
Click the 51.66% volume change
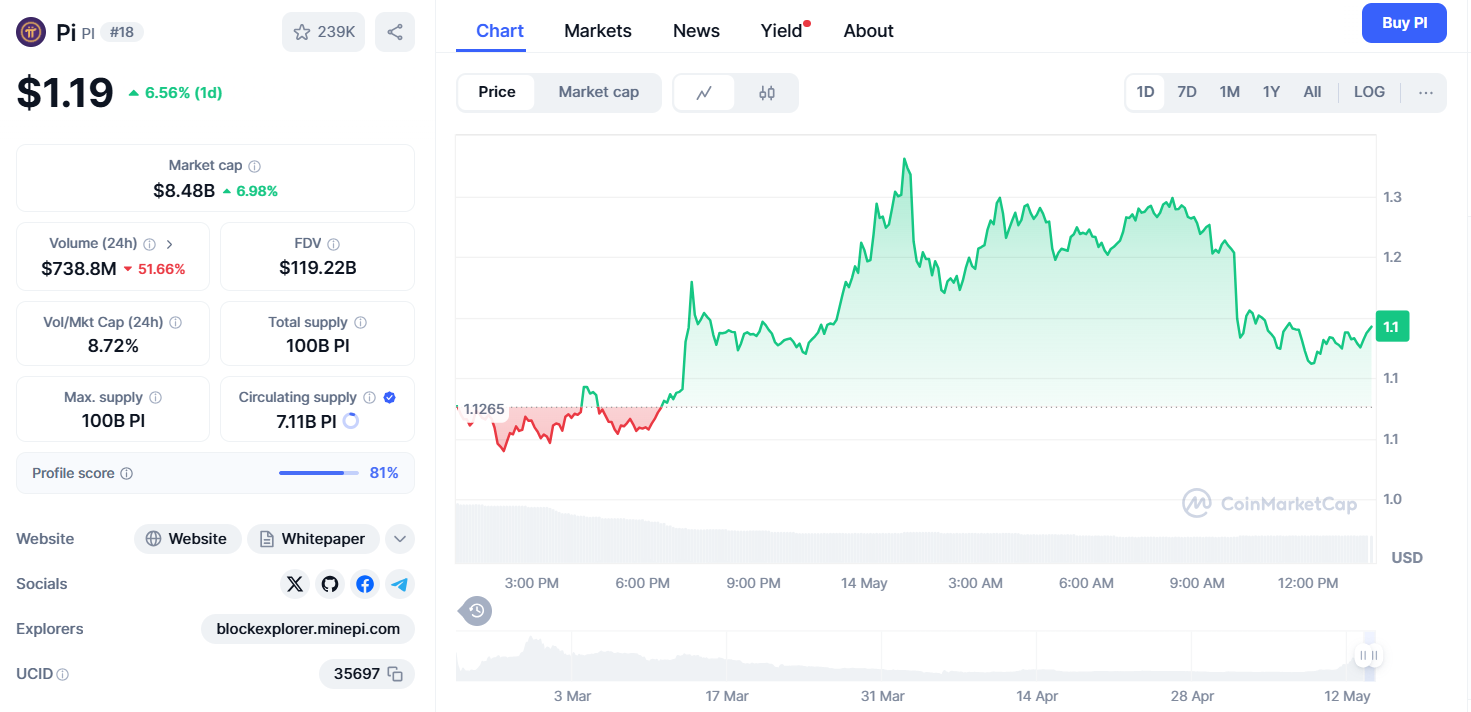click(154, 269)
